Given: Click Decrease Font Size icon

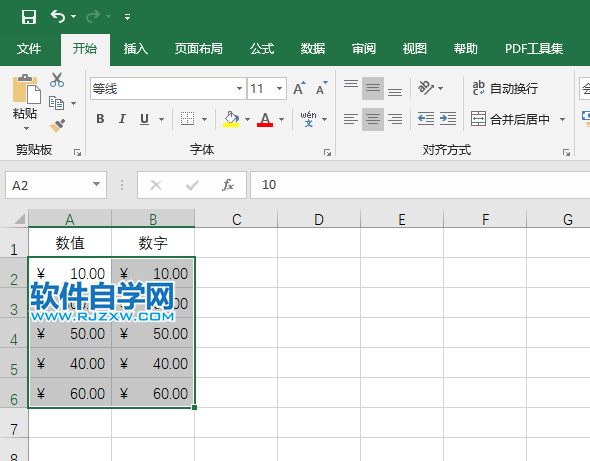Looking at the screenshot, I should click(x=322, y=88).
